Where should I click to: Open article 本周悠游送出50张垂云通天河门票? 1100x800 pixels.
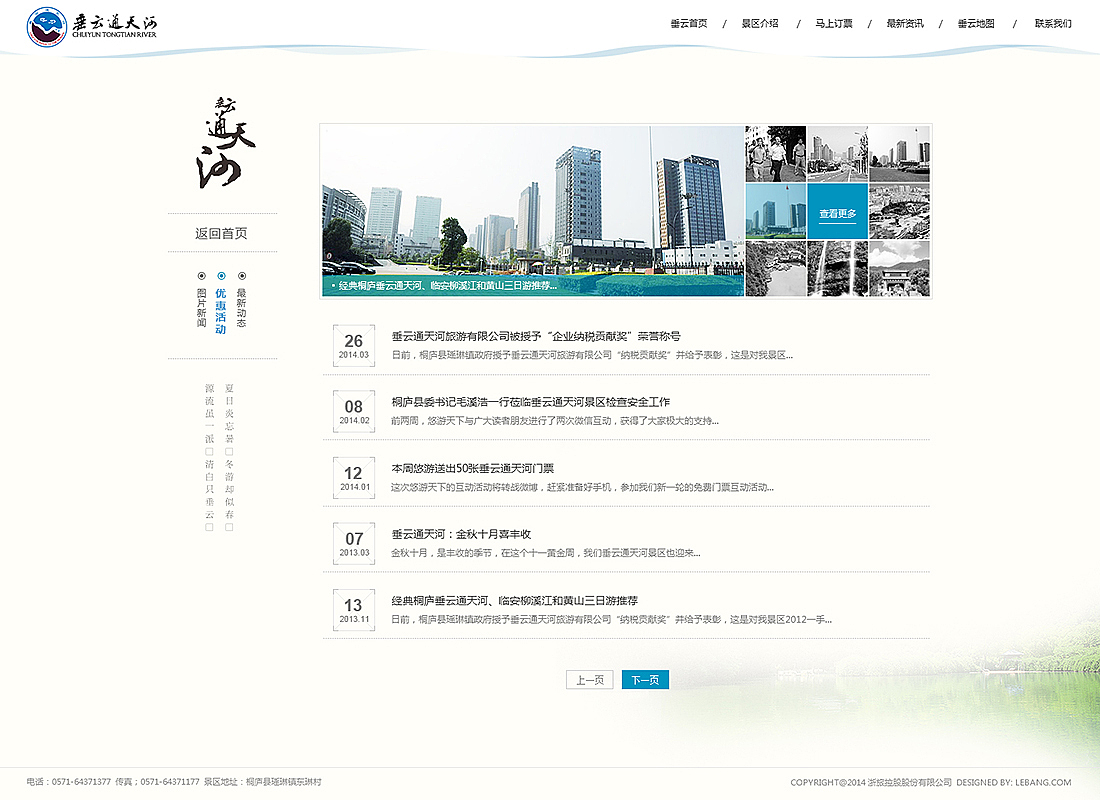coord(472,468)
